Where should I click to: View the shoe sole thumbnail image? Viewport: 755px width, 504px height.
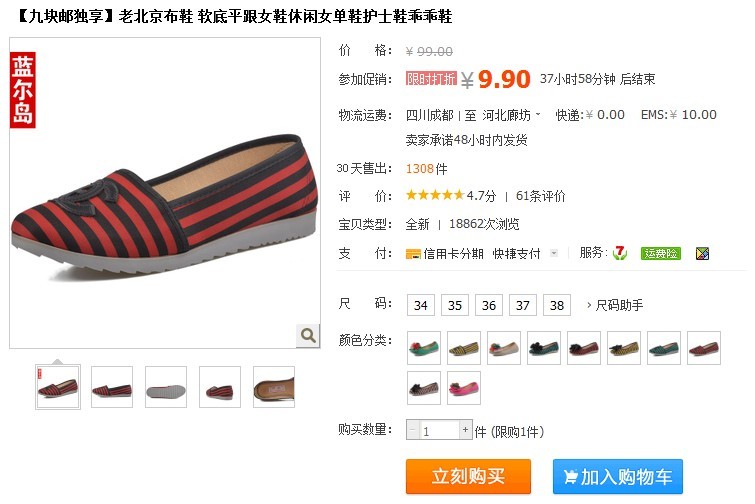point(166,387)
